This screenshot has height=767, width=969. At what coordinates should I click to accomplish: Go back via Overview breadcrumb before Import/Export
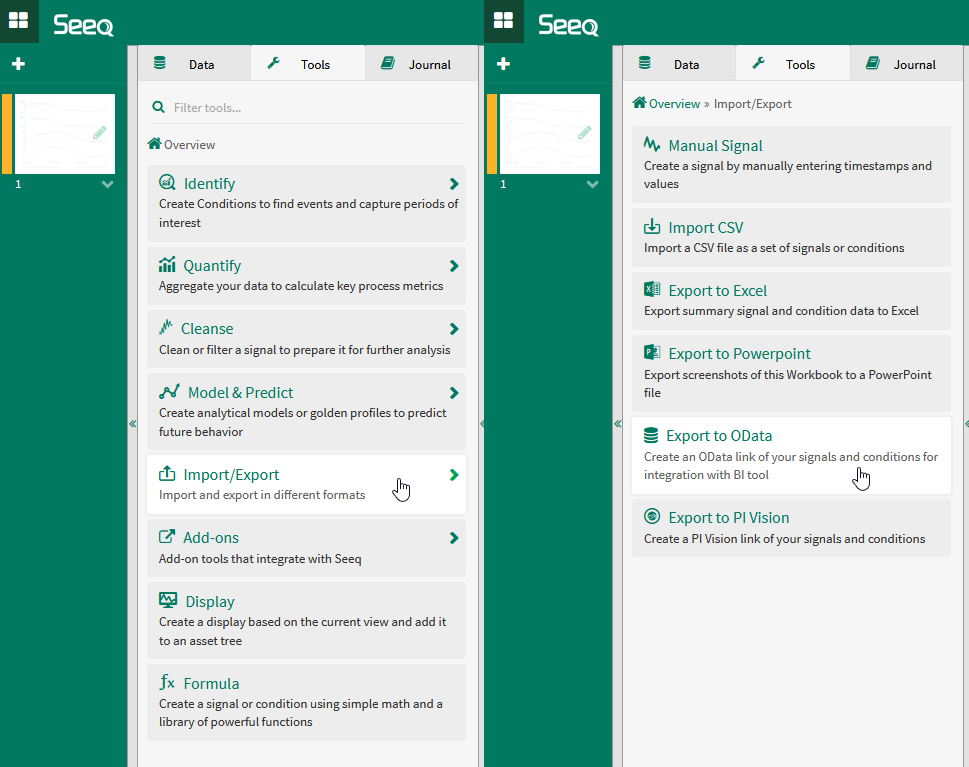[x=673, y=104]
